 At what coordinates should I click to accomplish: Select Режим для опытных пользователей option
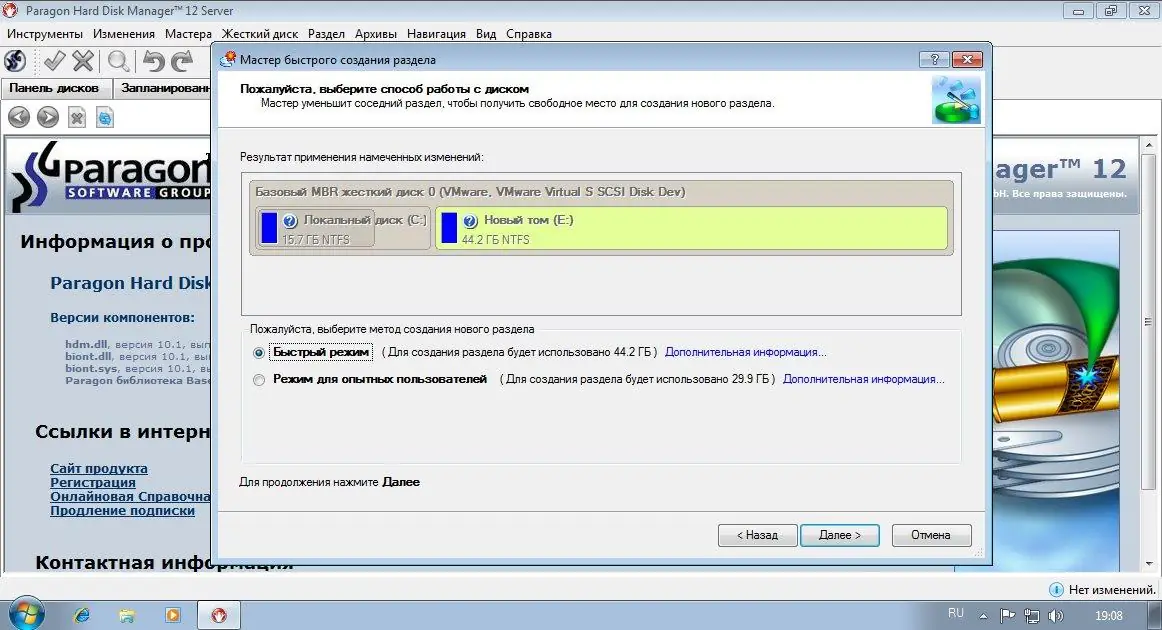click(x=259, y=380)
